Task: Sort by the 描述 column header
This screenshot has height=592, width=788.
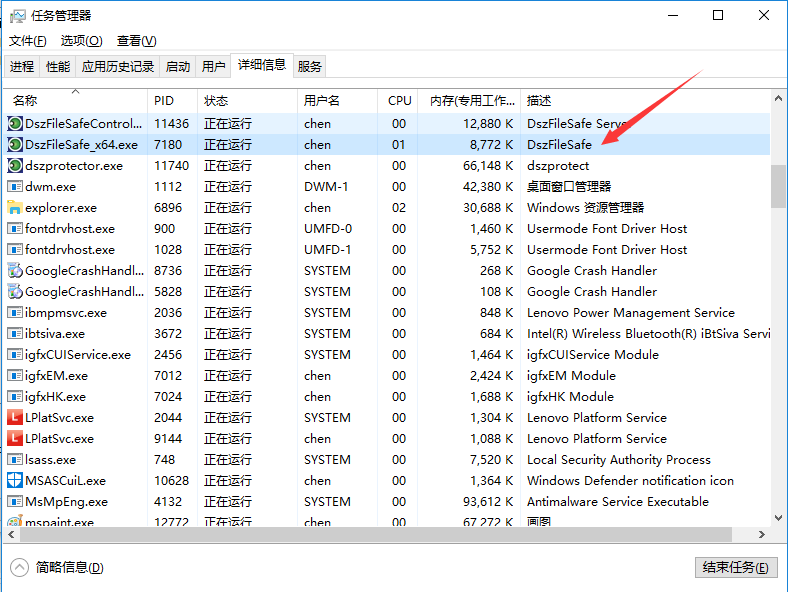Action: (645, 101)
